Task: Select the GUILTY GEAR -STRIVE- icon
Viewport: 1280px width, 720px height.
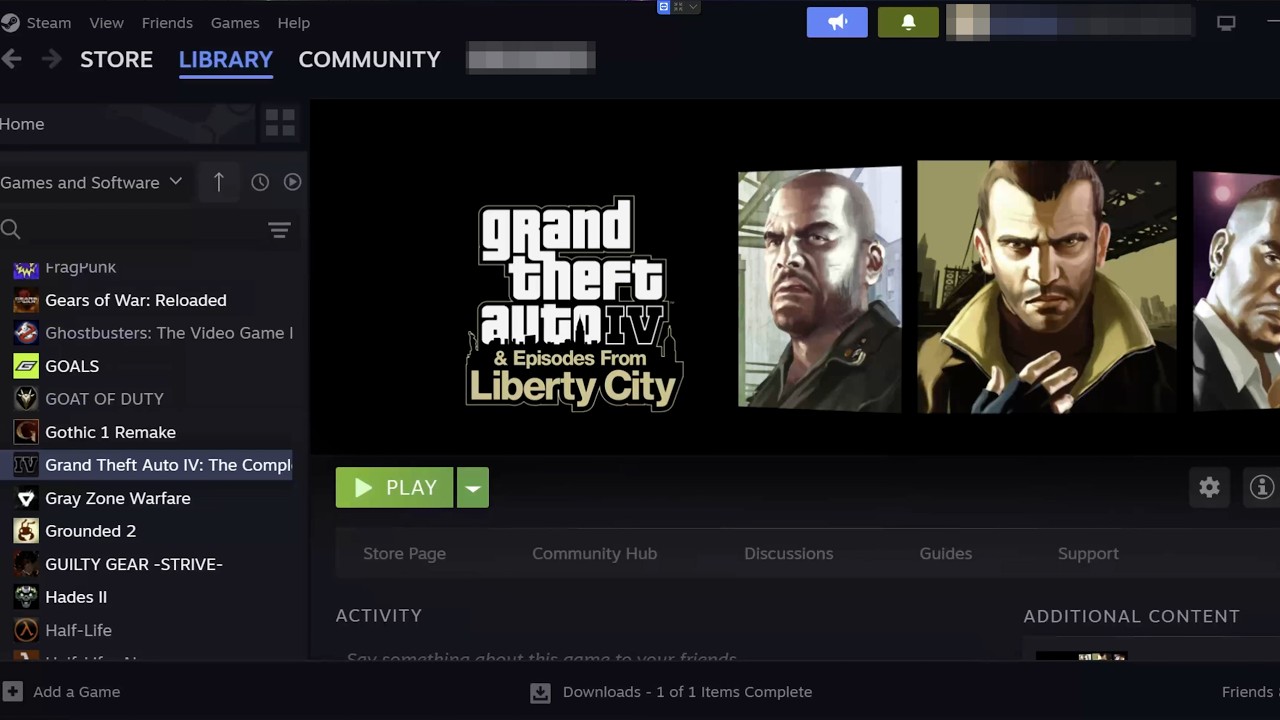Action: [x=26, y=564]
